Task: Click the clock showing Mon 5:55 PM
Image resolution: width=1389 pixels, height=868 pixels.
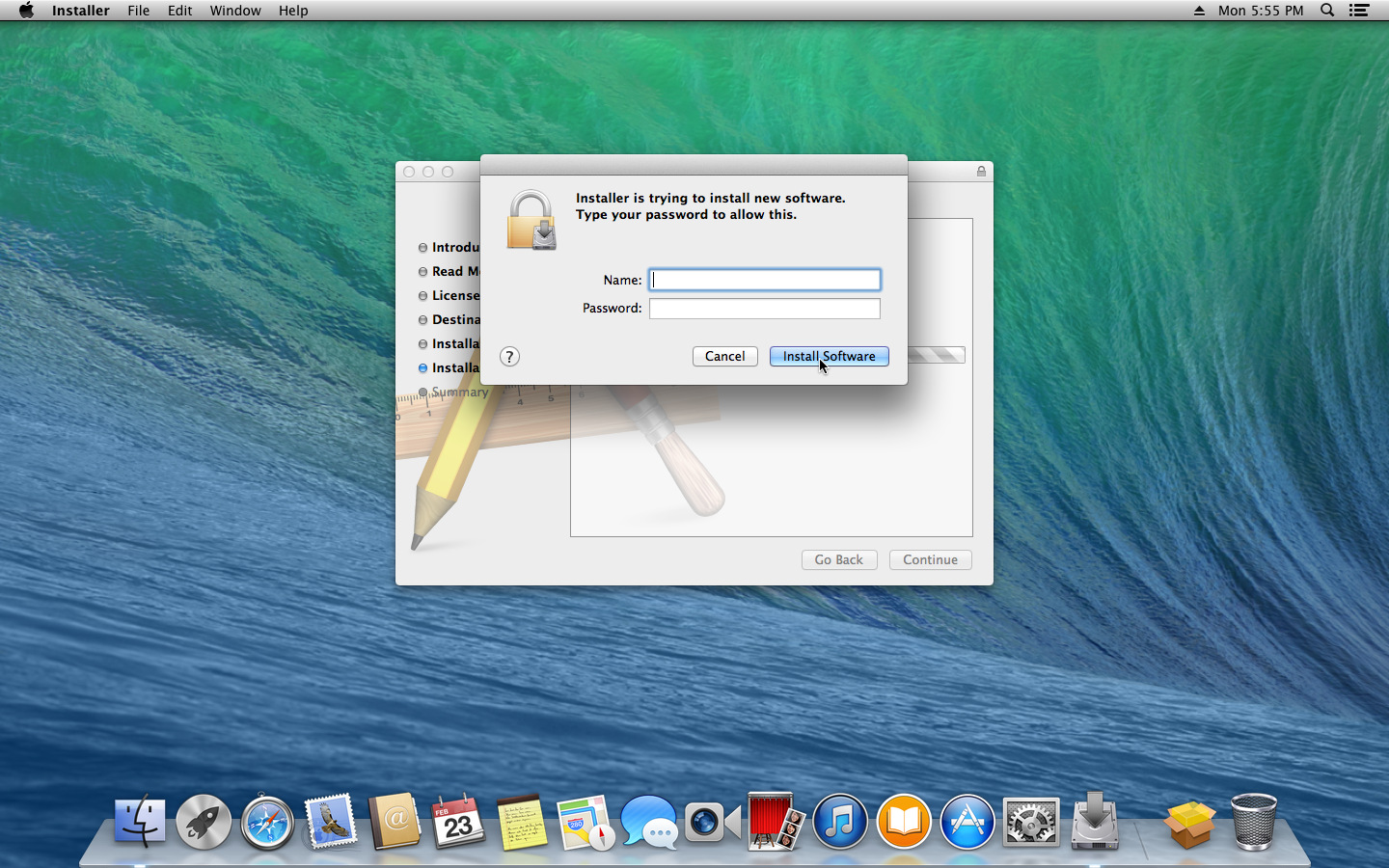Action: (1260, 11)
